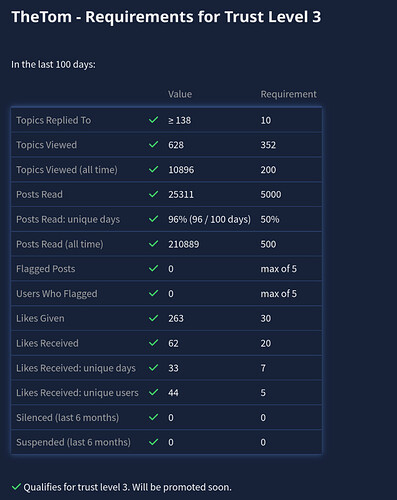Click the 96% unique days value

(209, 219)
